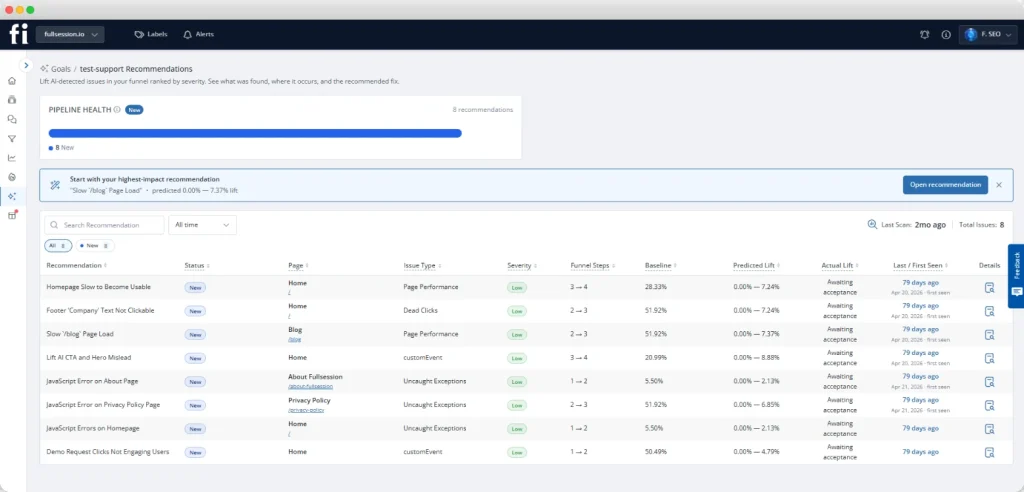1024x492 pixels.
Task: Click the info icon beside PIPELINE HEALTH
Action: click(x=117, y=110)
